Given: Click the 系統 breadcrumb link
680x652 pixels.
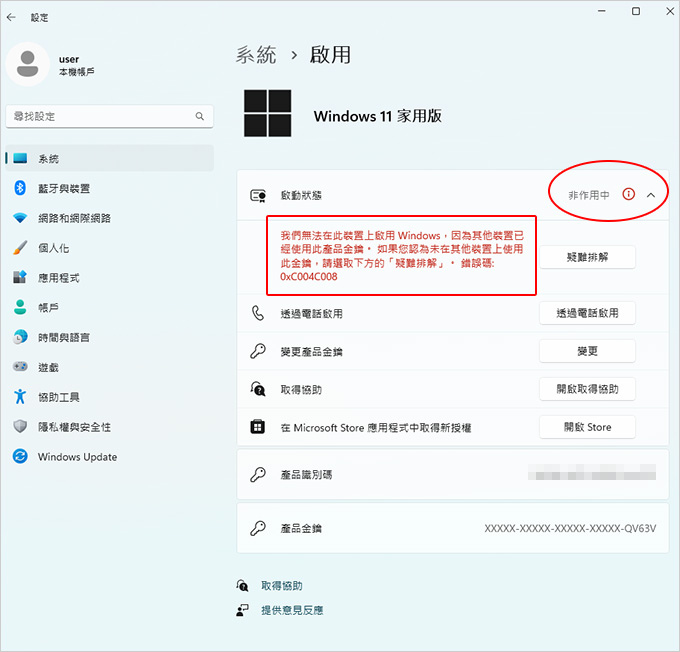Looking at the screenshot, I should [x=256, y=55].
